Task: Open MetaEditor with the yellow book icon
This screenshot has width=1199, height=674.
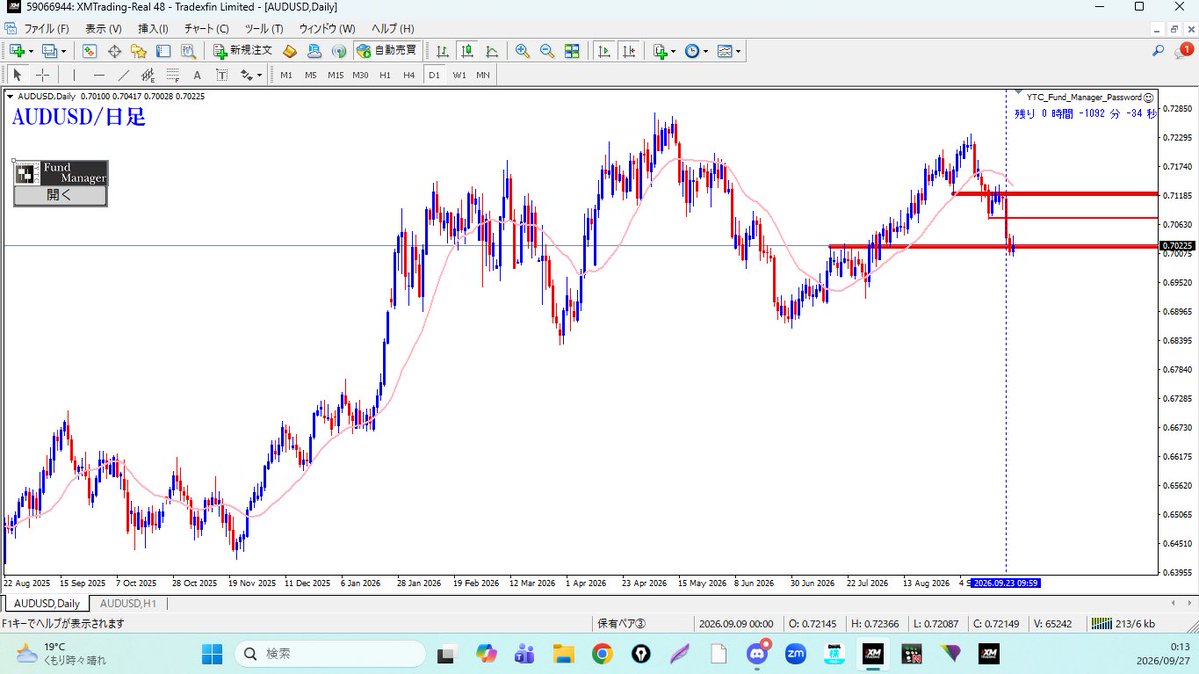Action: [x=290, y=51]
